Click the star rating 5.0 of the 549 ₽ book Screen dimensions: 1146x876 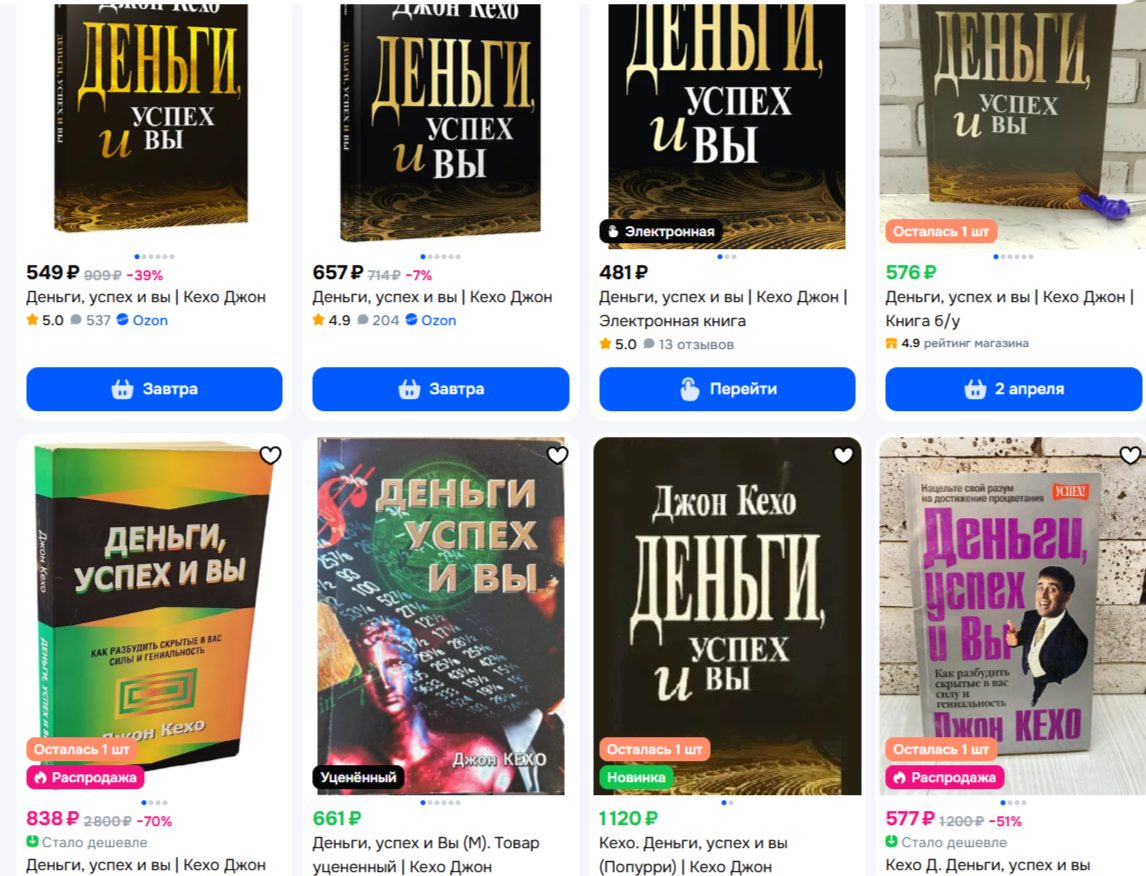click(x=45, y=320)
